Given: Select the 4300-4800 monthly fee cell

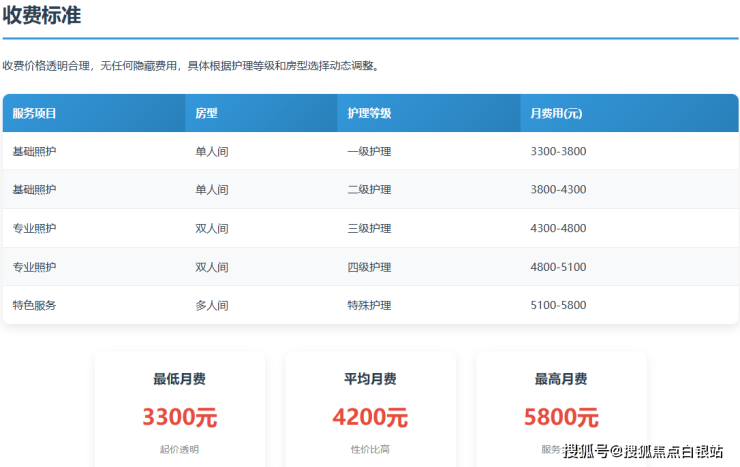Looking at the screenshot, I should (x=558, y=228).
